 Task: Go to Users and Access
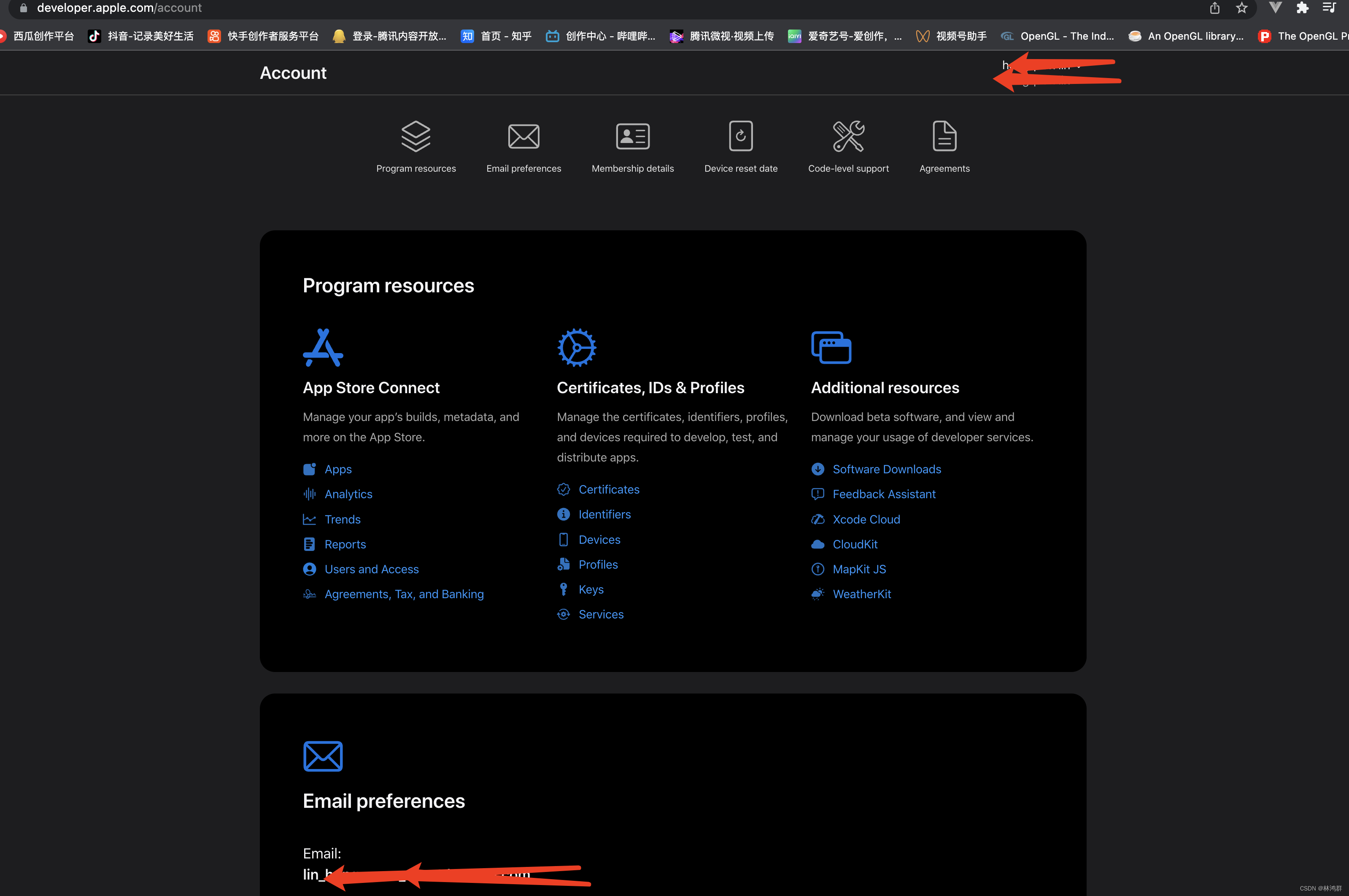tap(371, 569)
